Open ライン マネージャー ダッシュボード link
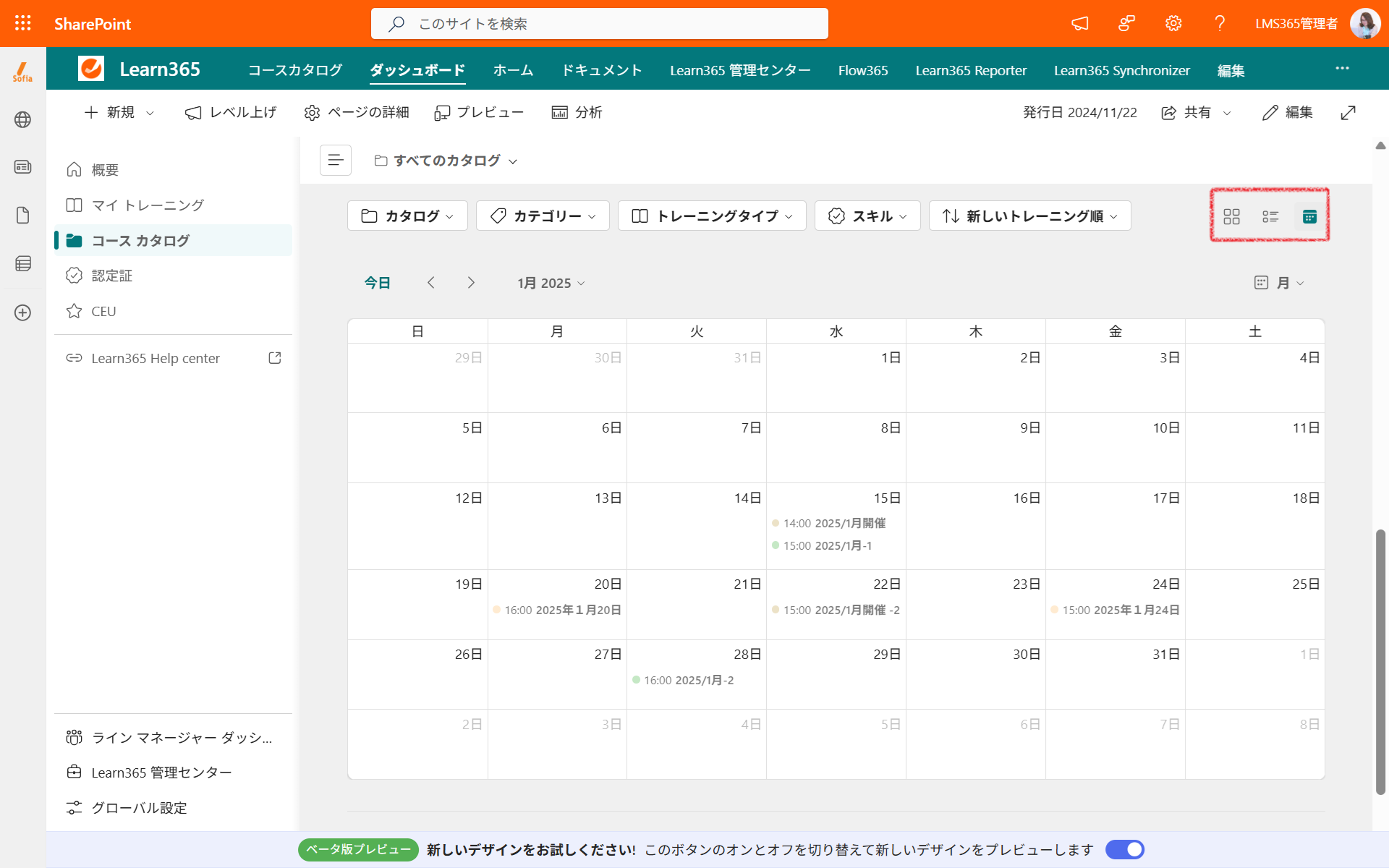 [174, 737]
